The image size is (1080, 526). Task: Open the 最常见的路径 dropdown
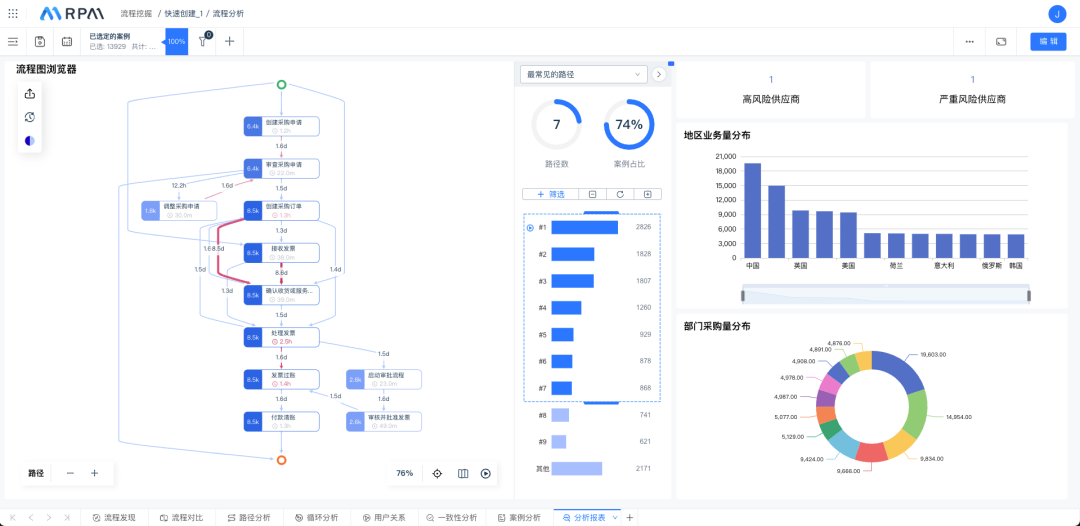584,74
